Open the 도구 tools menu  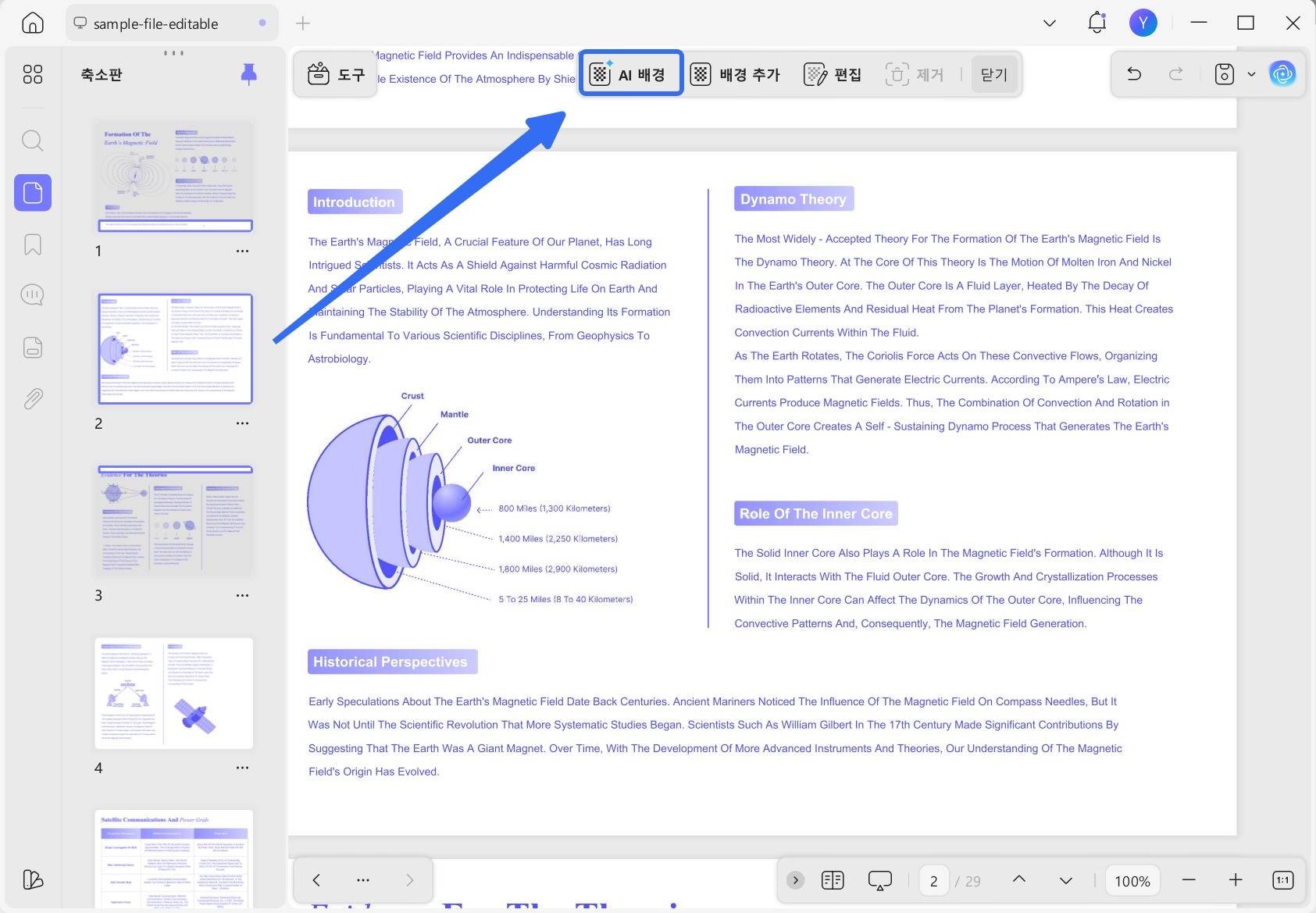[x=336, y=74]
